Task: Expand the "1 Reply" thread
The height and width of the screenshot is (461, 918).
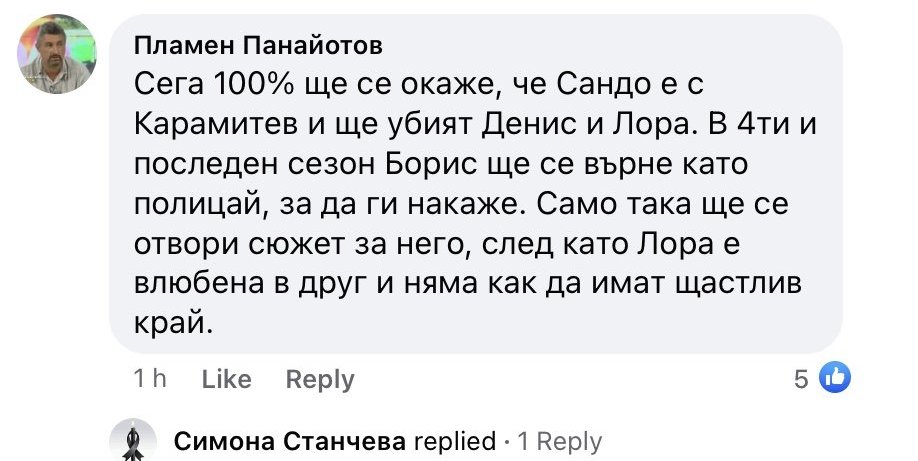Action: click(560, 441)
